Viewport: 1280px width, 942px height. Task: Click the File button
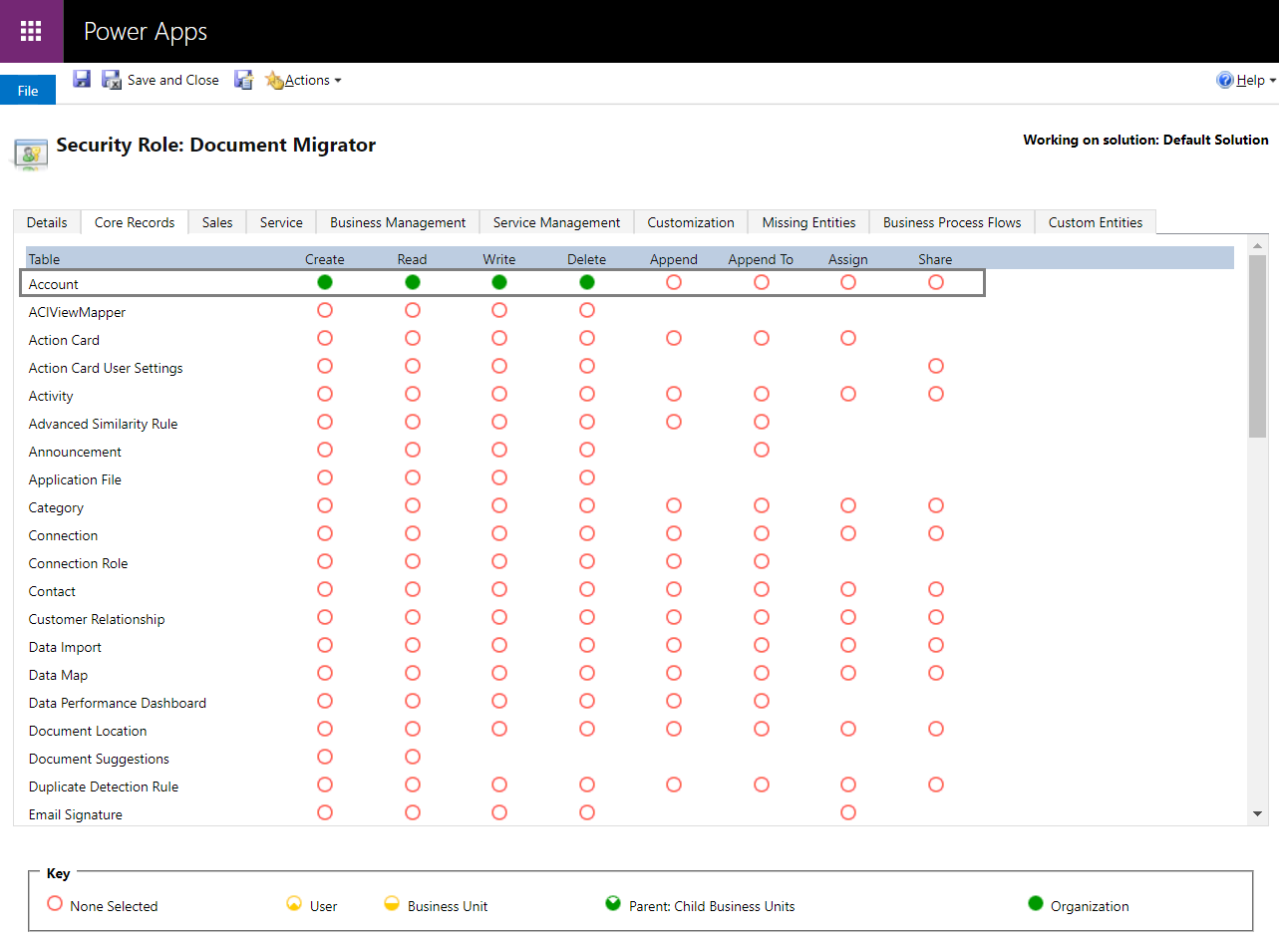[x=27, y=90]
